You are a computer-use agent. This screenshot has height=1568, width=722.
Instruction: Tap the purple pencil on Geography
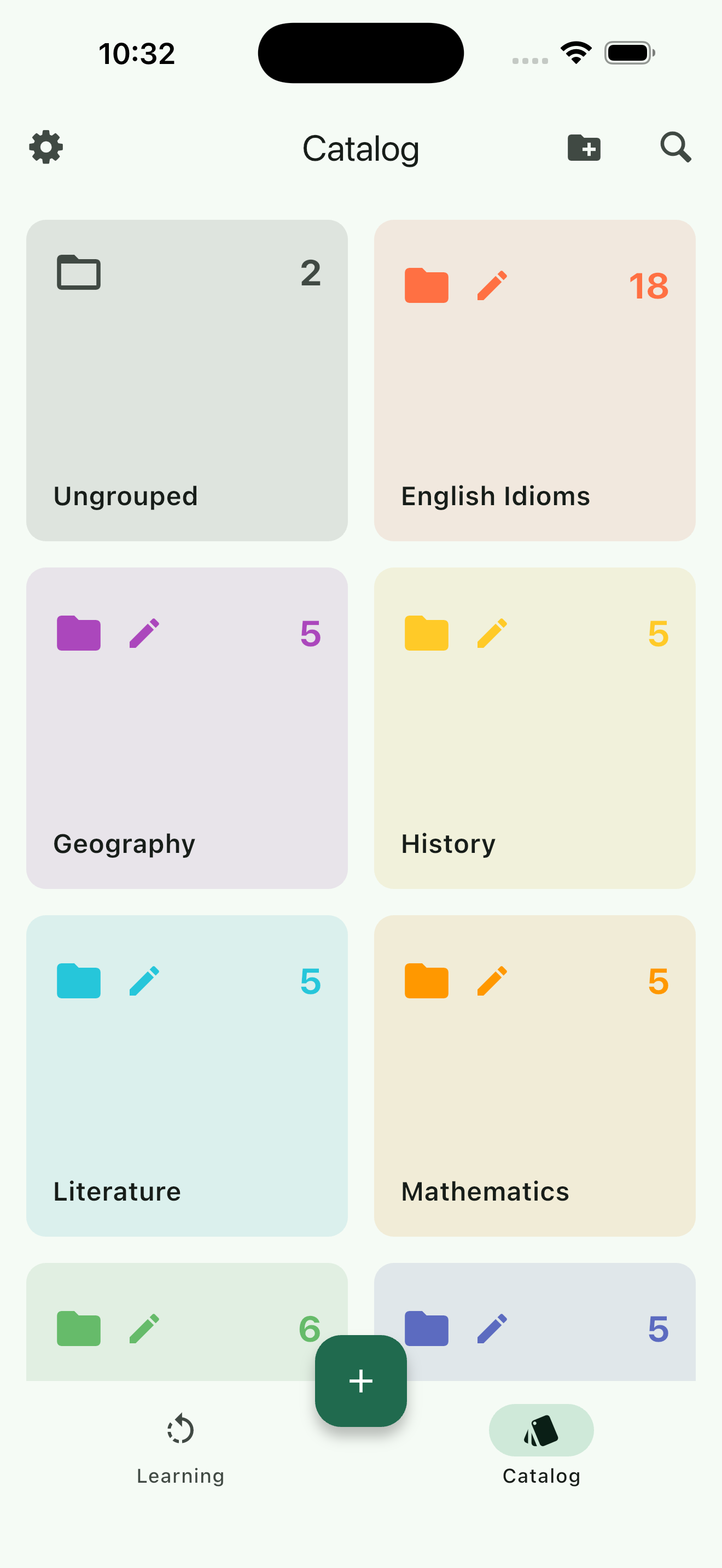point(144,633)
